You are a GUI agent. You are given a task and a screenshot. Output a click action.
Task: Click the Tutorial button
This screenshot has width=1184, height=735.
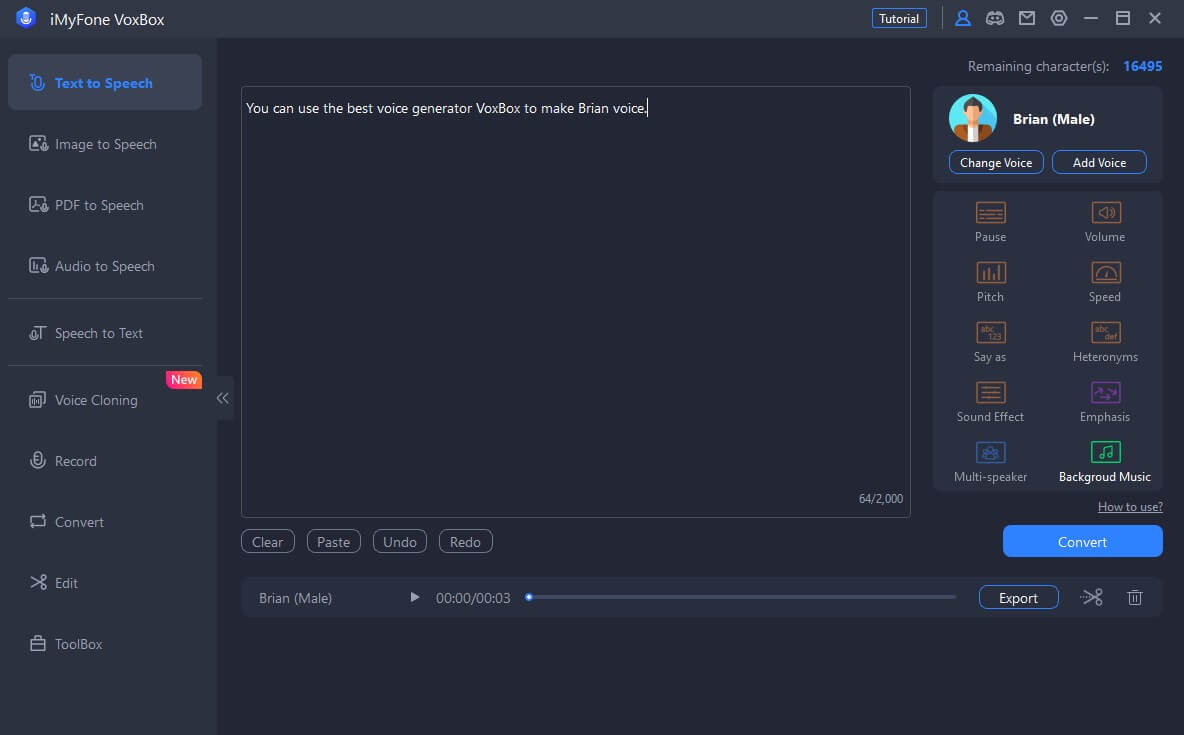tap(899, 18)
